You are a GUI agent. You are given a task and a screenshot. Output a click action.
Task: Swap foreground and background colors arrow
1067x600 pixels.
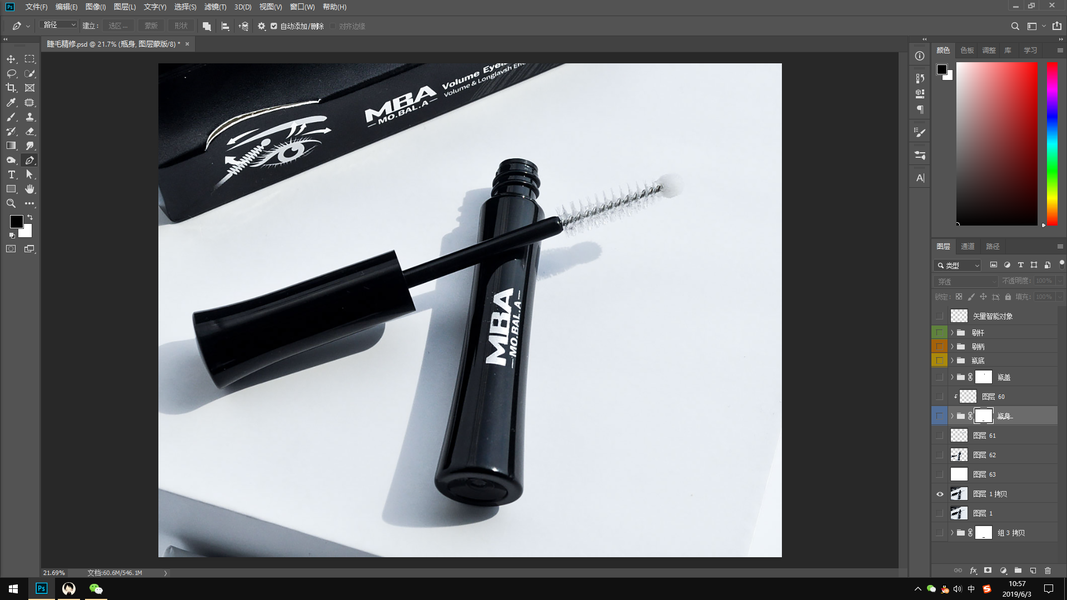click(x=29, y=218)
